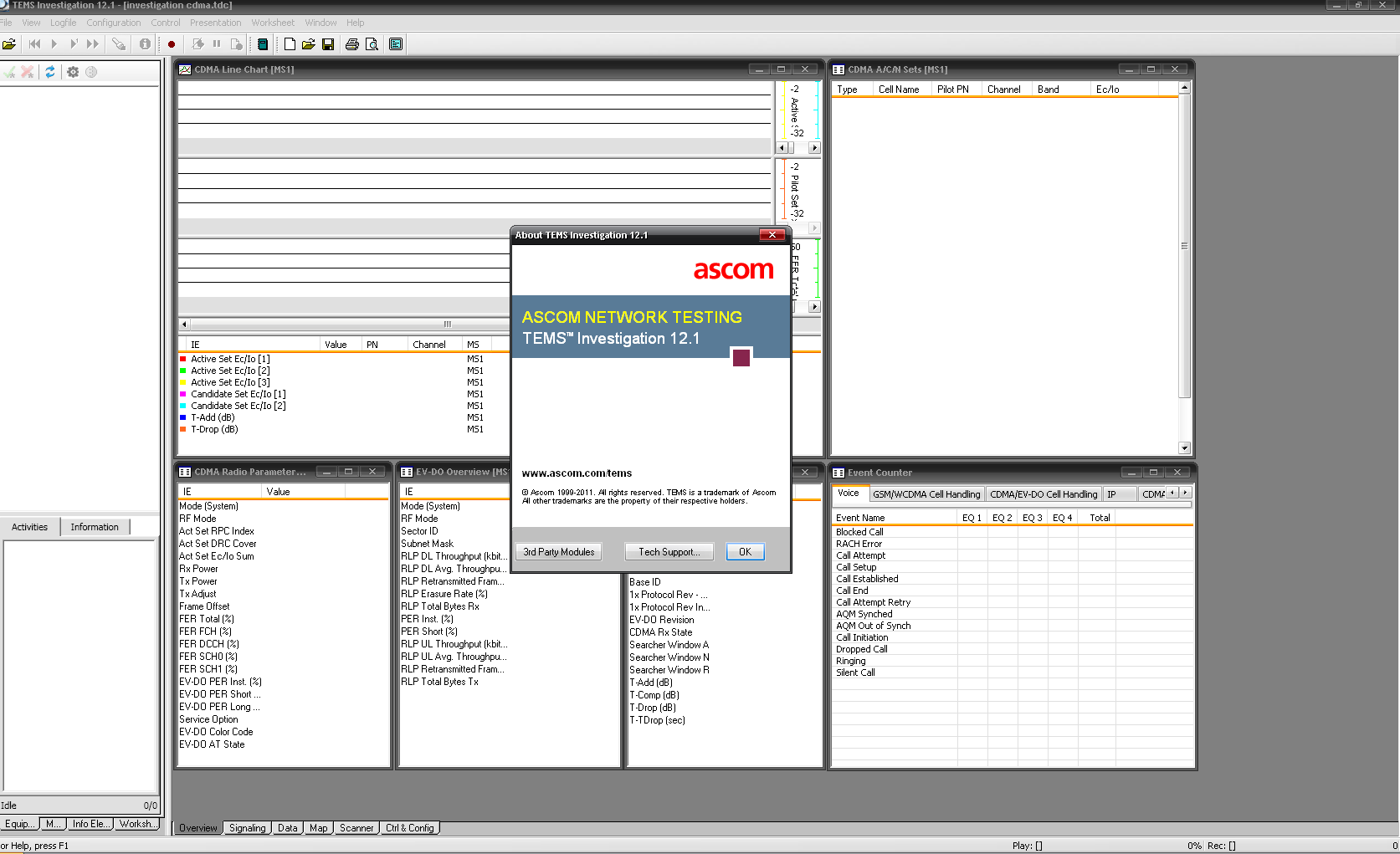Click the 3rd Party Modules button
1400x854 pixels.
pos(559,552)
